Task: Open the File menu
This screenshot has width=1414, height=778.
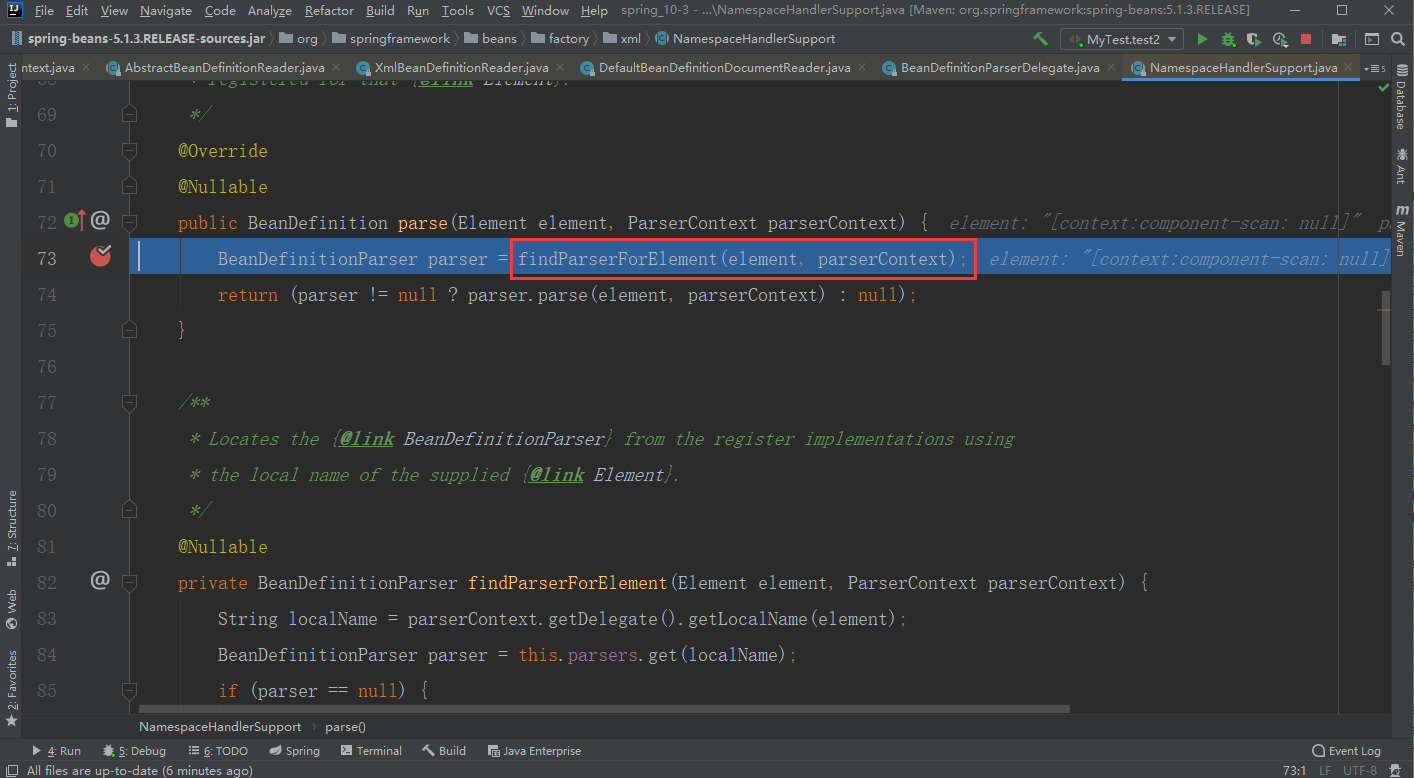Action: pos(44,10)
